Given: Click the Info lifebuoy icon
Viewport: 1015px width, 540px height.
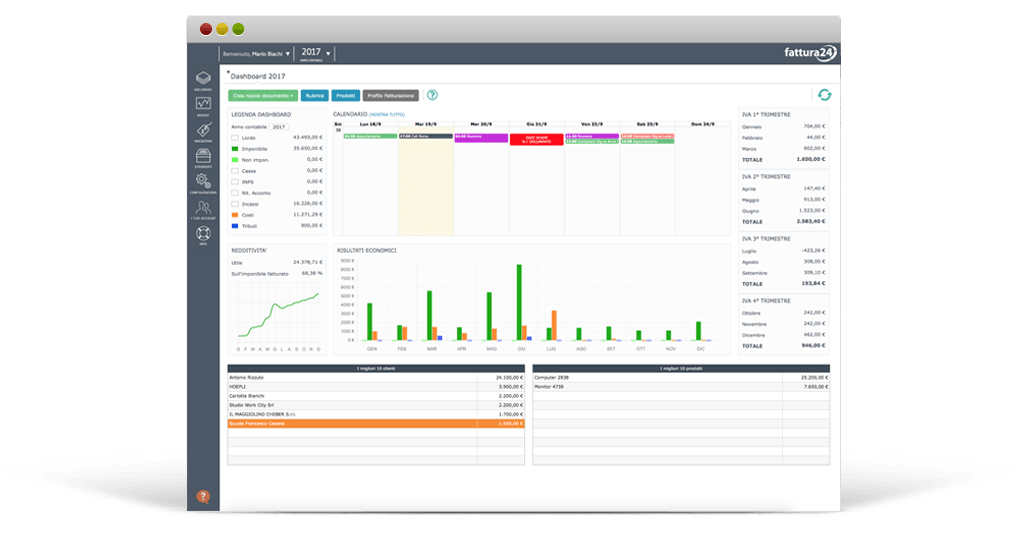Looking at the screenshot, I should pyautogui.click(x=203, y=235).
